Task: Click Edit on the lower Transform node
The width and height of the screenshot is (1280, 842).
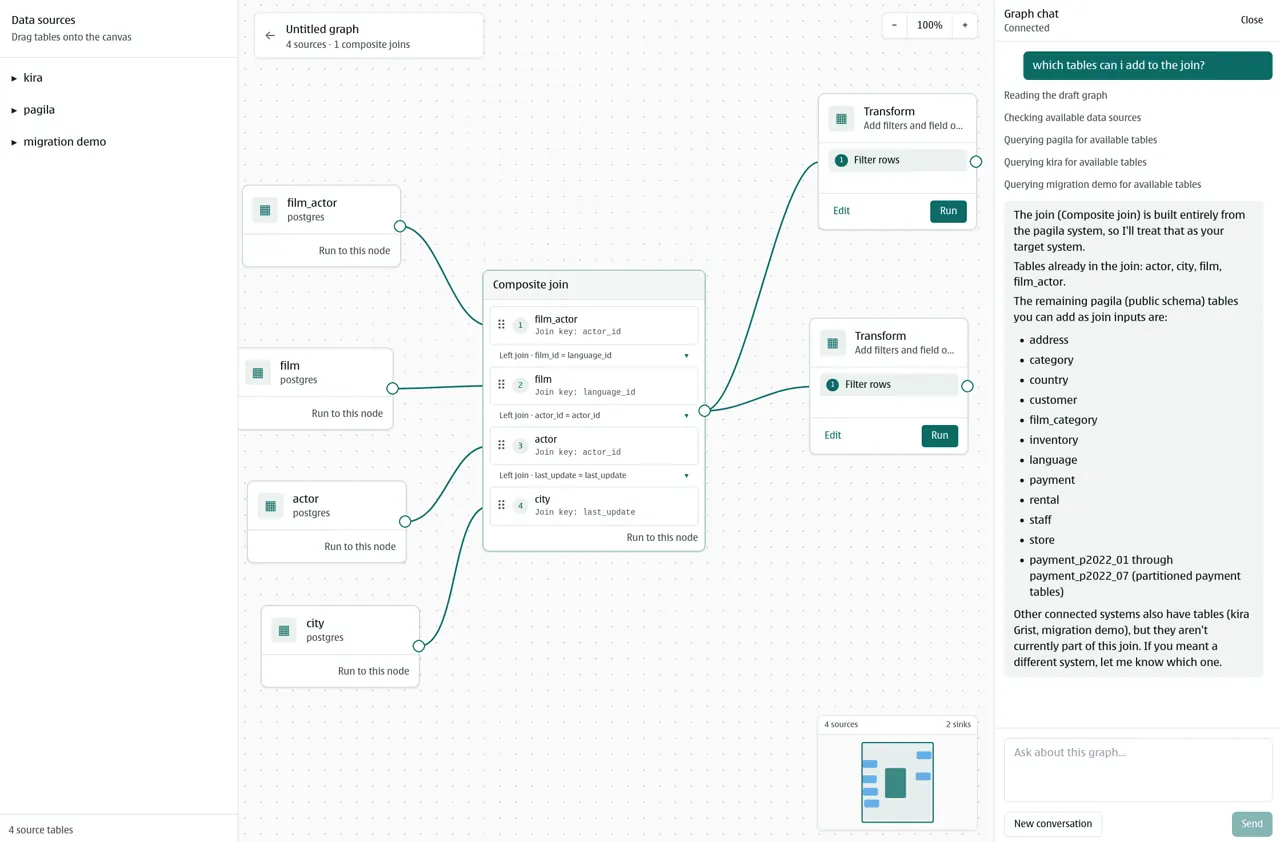Action: point(833,436)
